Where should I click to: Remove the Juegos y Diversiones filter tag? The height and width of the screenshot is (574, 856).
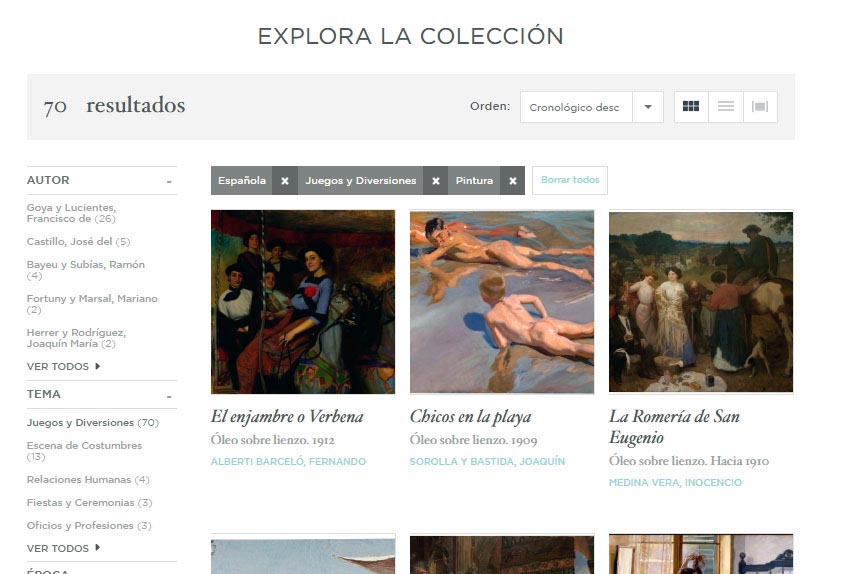coord(436,181)
